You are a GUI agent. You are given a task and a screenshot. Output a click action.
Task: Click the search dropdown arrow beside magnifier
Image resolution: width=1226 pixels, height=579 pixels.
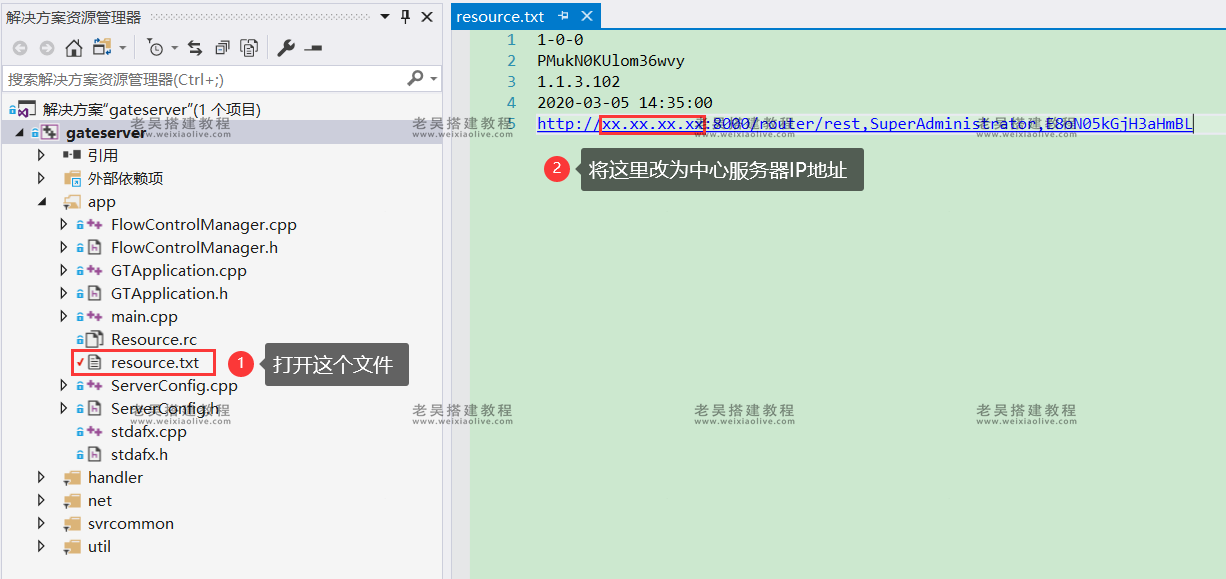432,78
